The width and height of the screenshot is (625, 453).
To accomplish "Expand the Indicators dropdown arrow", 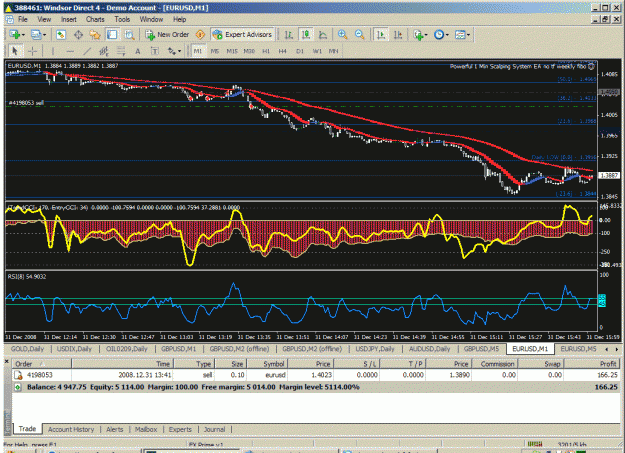I will [426, 35].
